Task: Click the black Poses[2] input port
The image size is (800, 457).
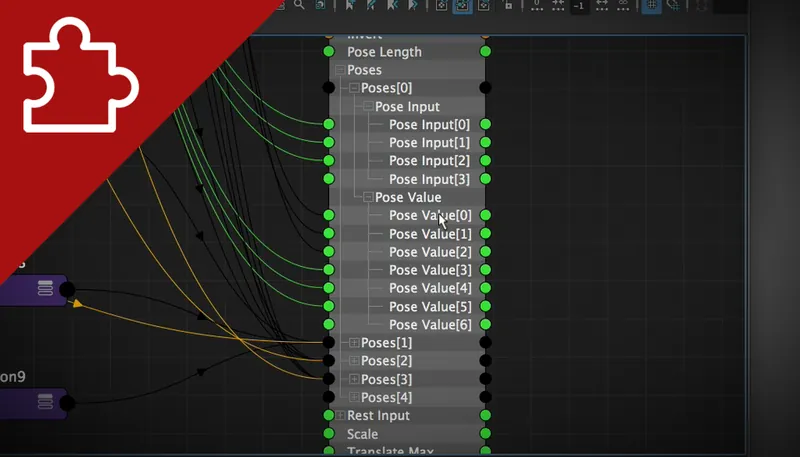Action: (329, 361)
